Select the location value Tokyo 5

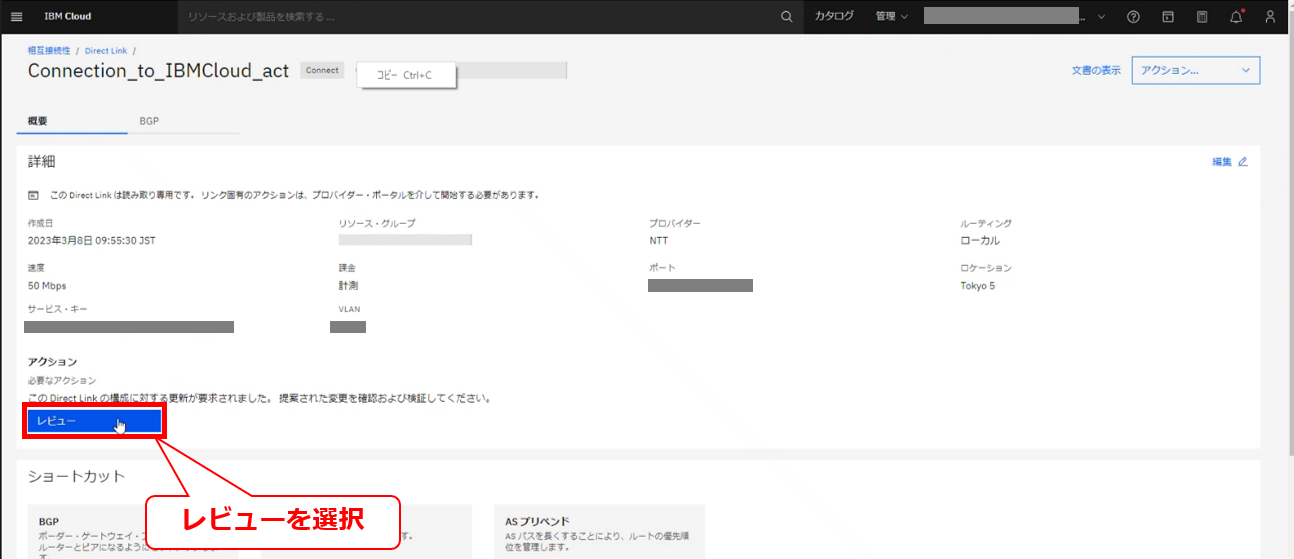(977, 285)
